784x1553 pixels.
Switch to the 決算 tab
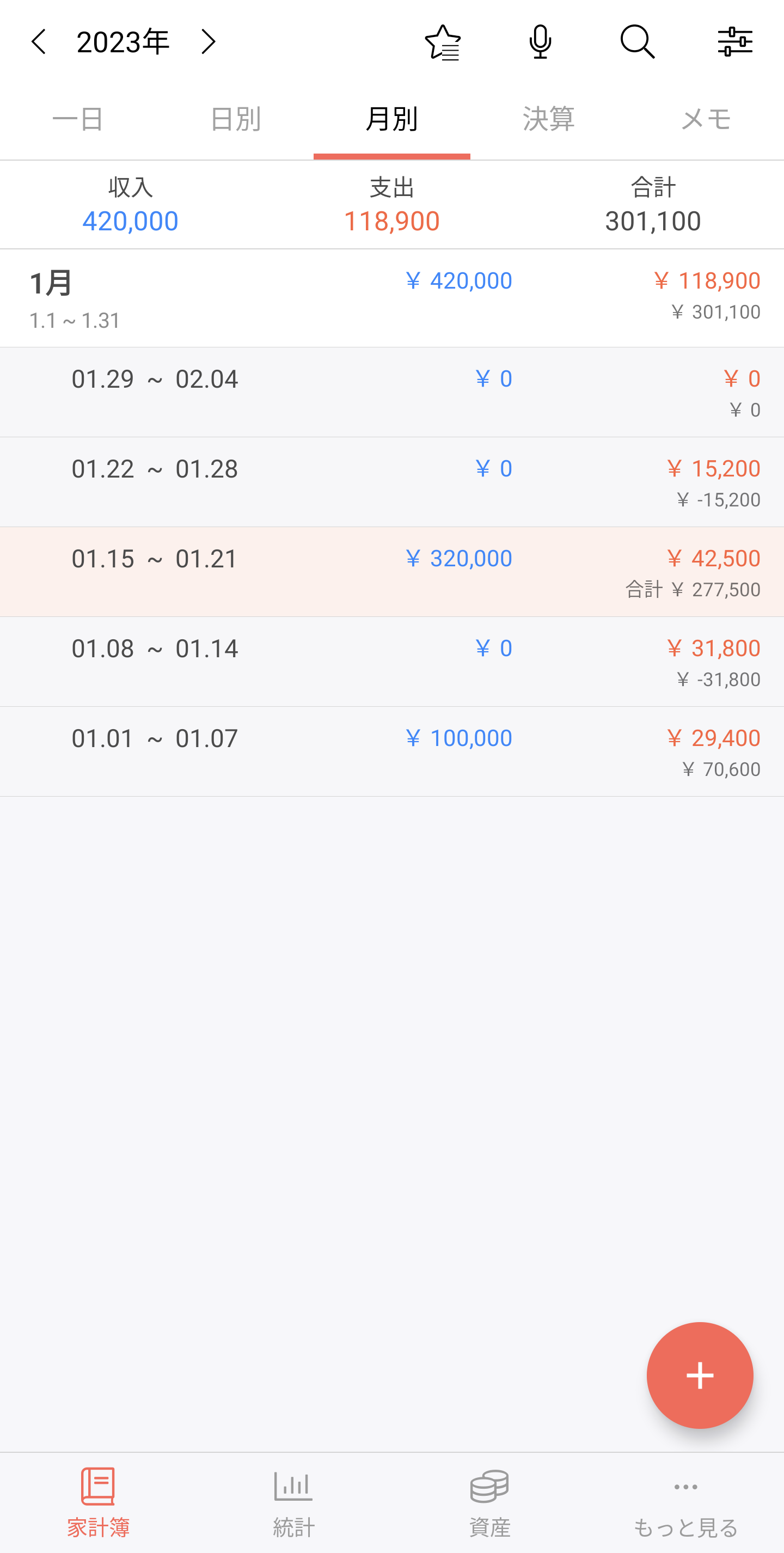(548, 119)
